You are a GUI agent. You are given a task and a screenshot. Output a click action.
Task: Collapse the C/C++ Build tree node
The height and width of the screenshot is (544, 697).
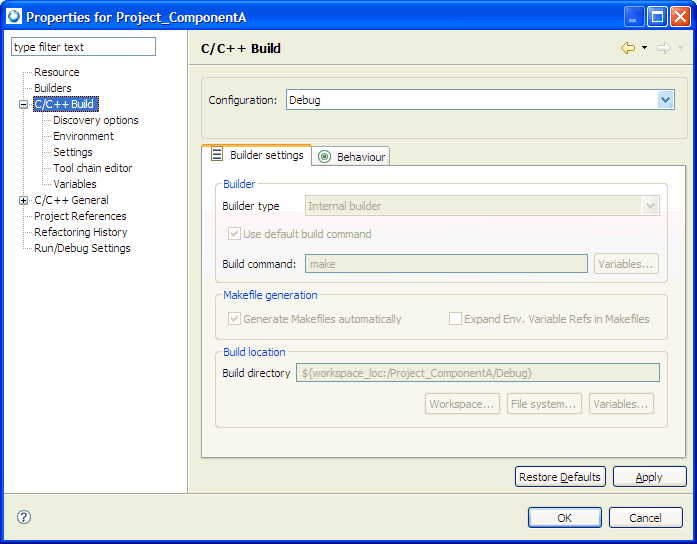[24, 104]
